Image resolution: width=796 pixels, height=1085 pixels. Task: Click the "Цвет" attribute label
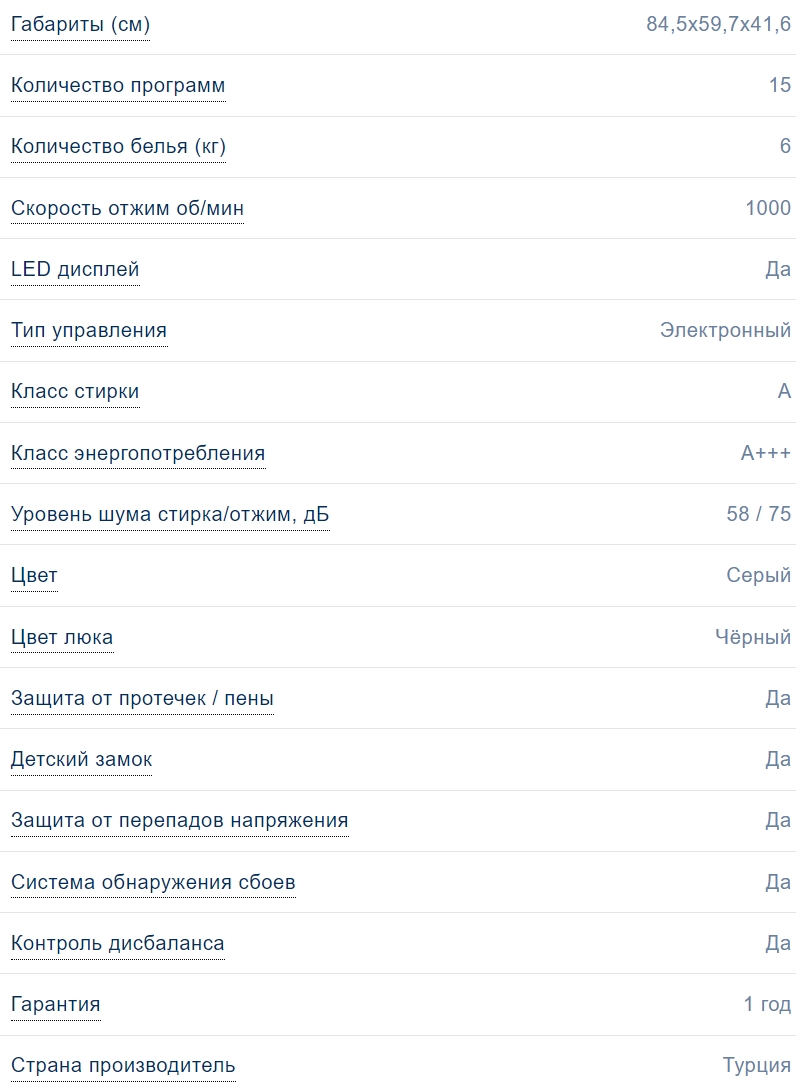pyautogui.click(x=34, y=576)
